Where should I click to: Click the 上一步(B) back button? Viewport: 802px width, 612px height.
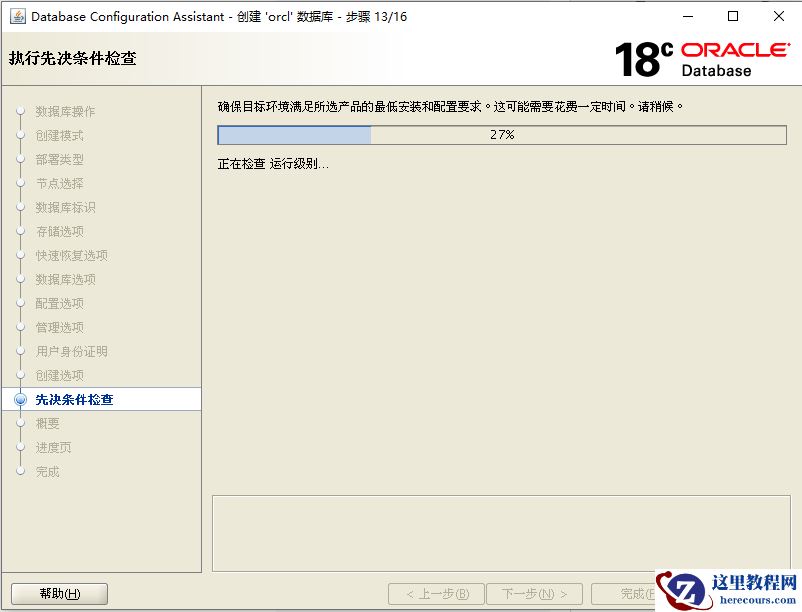436,594
